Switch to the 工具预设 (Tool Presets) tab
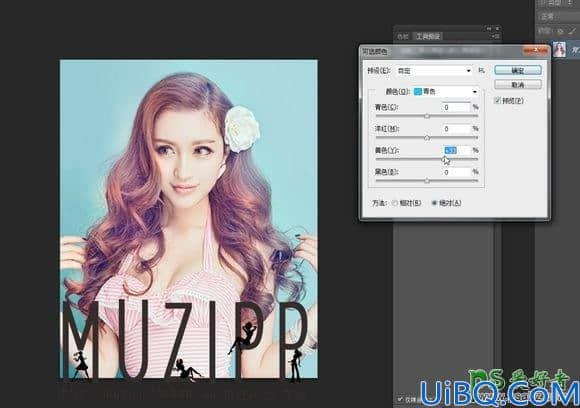 coord(428,36)
